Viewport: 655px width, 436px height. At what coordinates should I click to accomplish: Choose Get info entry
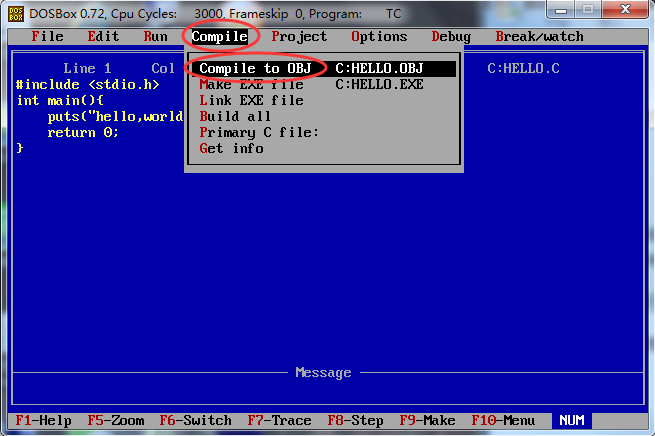[x=324, y=148]
